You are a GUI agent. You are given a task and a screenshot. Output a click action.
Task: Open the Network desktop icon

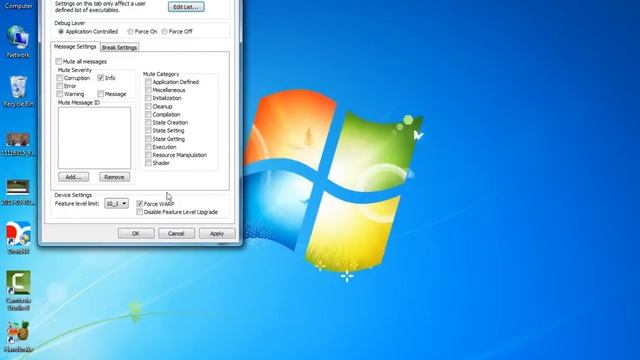coord(18,41)
